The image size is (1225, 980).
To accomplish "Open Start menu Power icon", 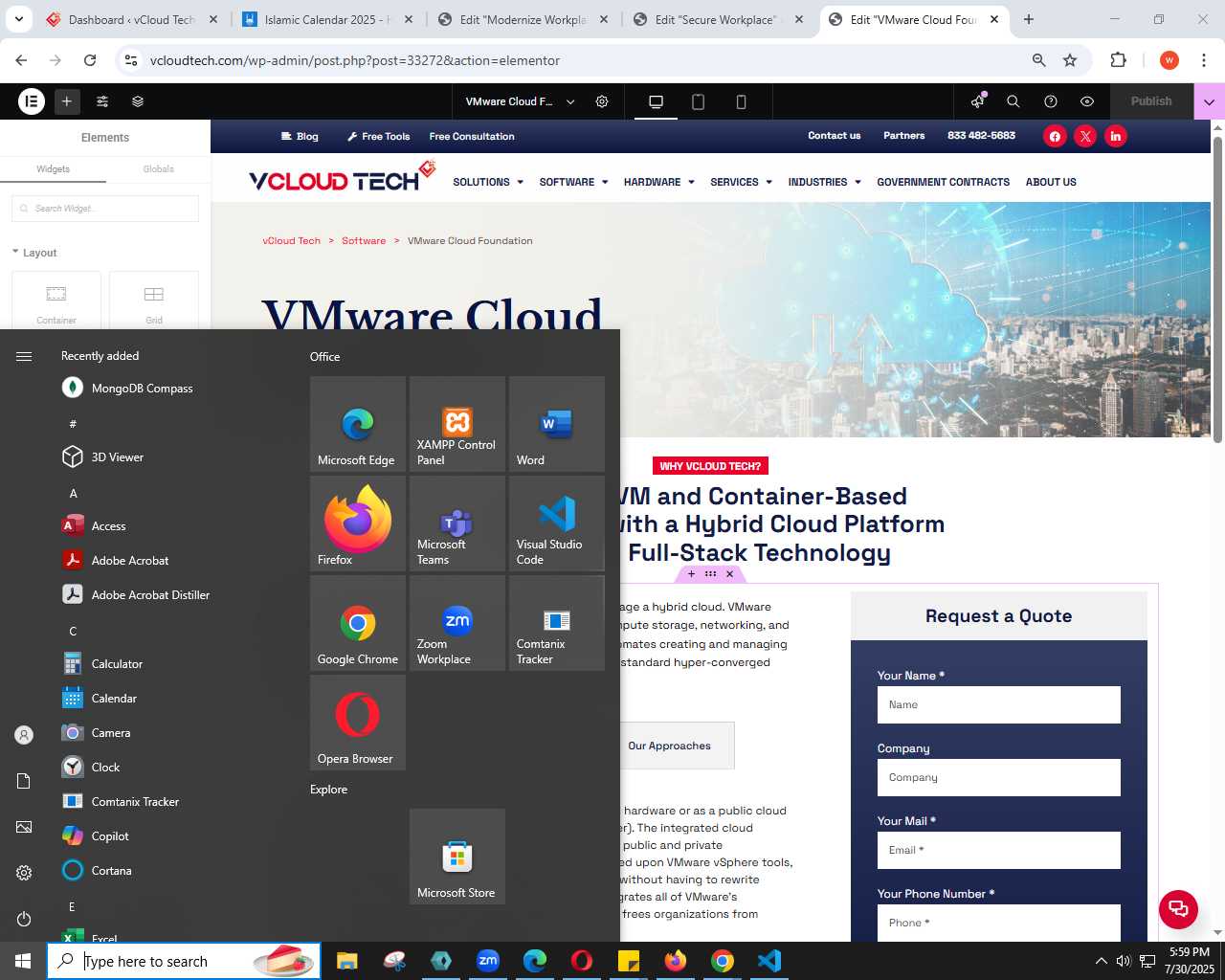I will point(24,919).
